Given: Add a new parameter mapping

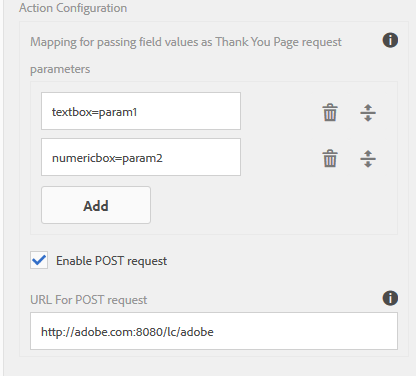Looking at the screenshot, I should [x=96, y=205].
